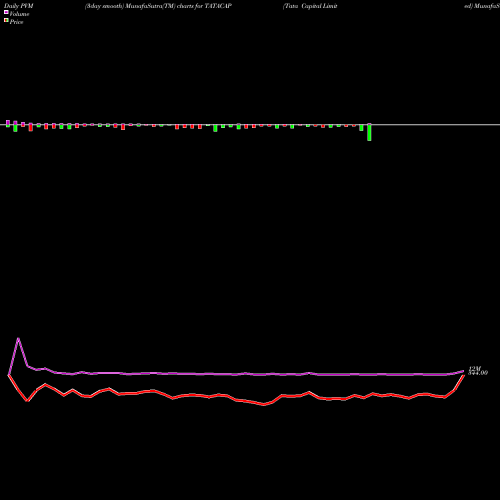500x500 pixels.
Task: Click the chart title mentioning TATACAP
Action: [158, 6]
